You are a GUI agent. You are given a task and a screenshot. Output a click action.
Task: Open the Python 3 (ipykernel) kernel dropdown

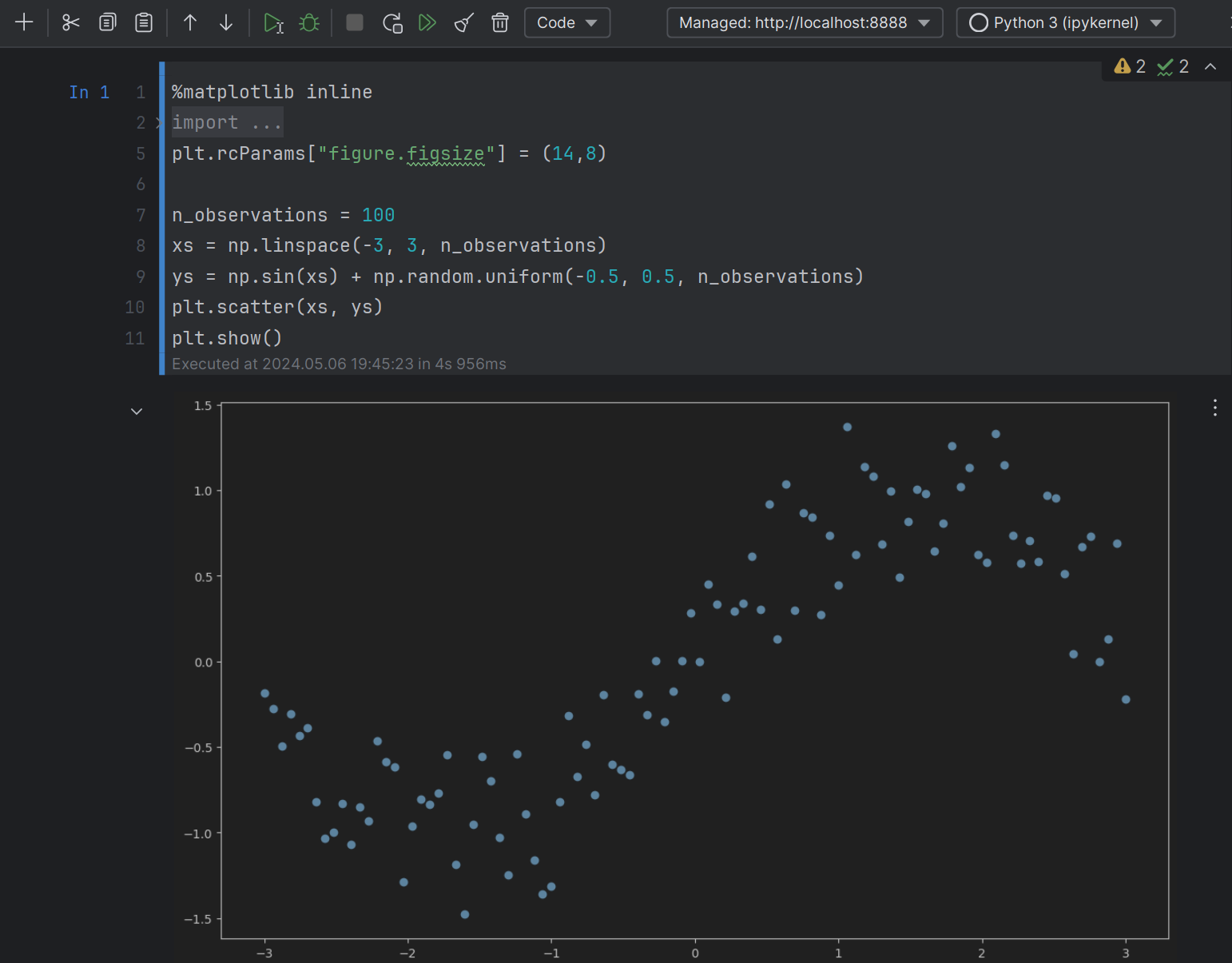[1065, 22]
